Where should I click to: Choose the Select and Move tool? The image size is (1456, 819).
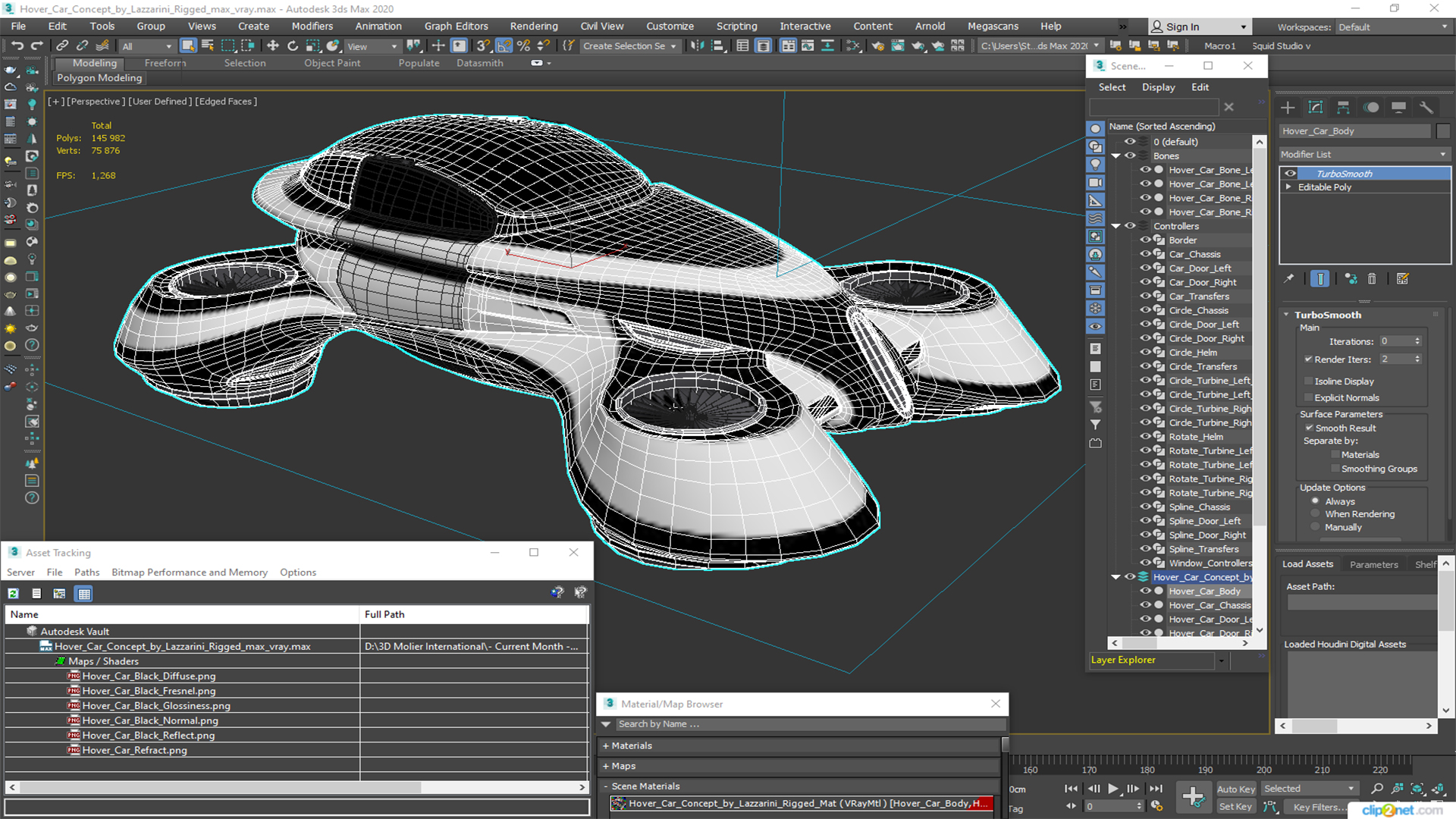click(273, 45)
